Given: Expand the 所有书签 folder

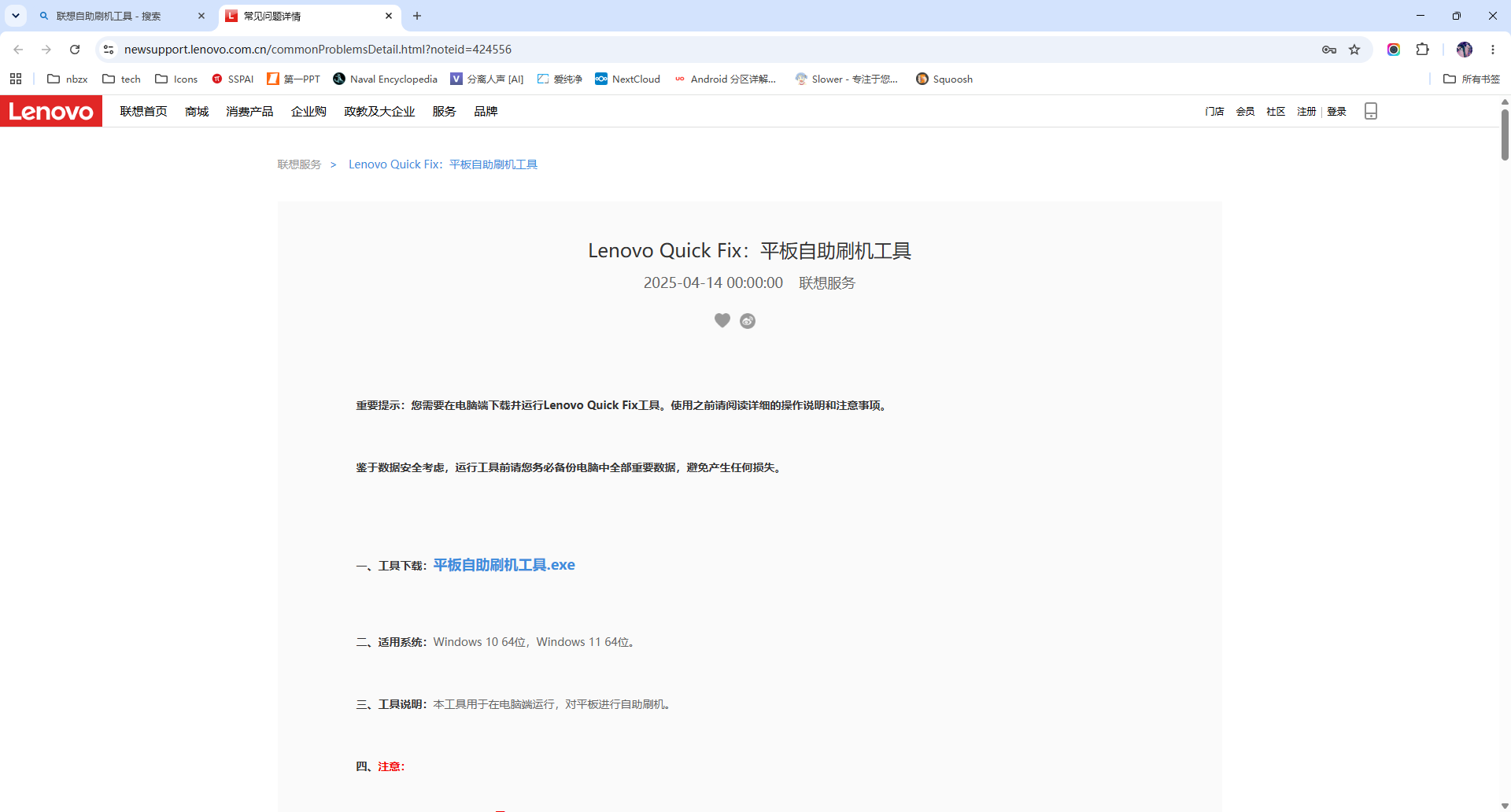Looking at the screenshot, I should coord(1472,79).
